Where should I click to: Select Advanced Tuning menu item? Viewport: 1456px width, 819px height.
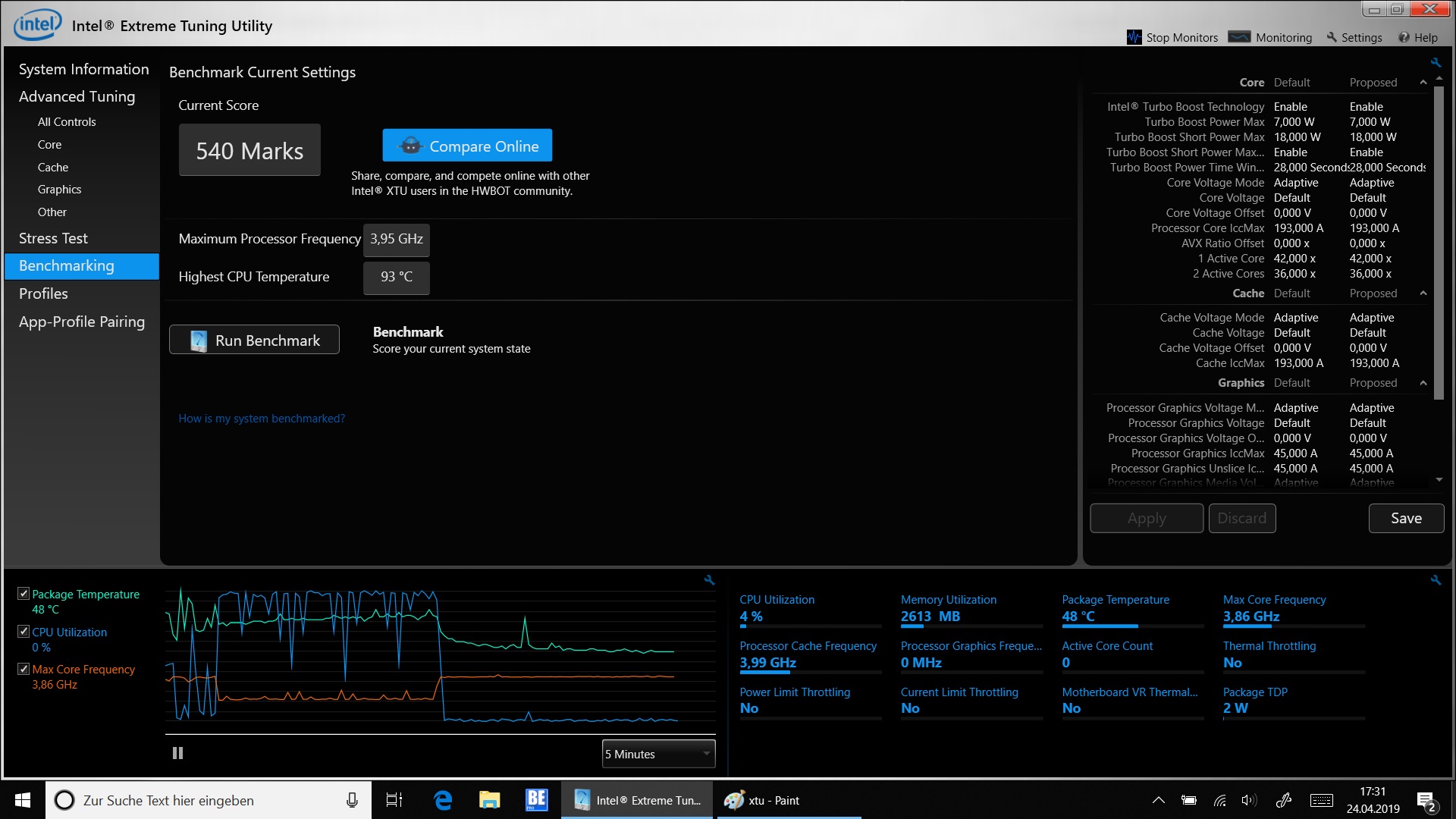(x=77, y=96)
